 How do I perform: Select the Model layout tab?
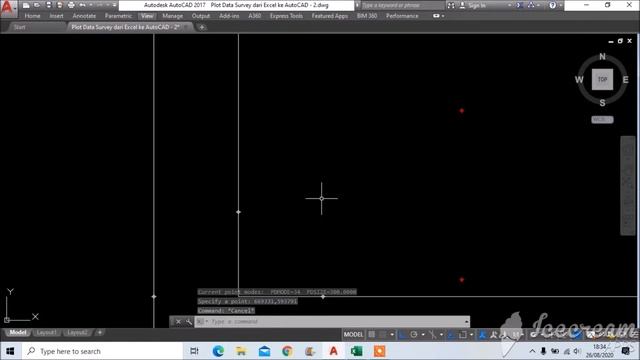[x=18, y=333]
